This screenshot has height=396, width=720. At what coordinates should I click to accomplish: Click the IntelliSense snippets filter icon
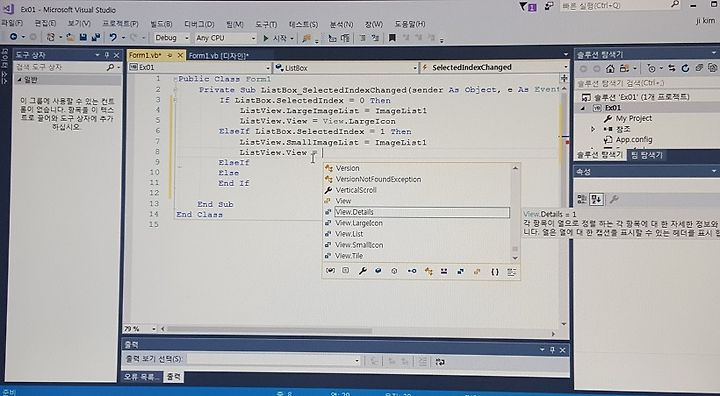(512, 272)
